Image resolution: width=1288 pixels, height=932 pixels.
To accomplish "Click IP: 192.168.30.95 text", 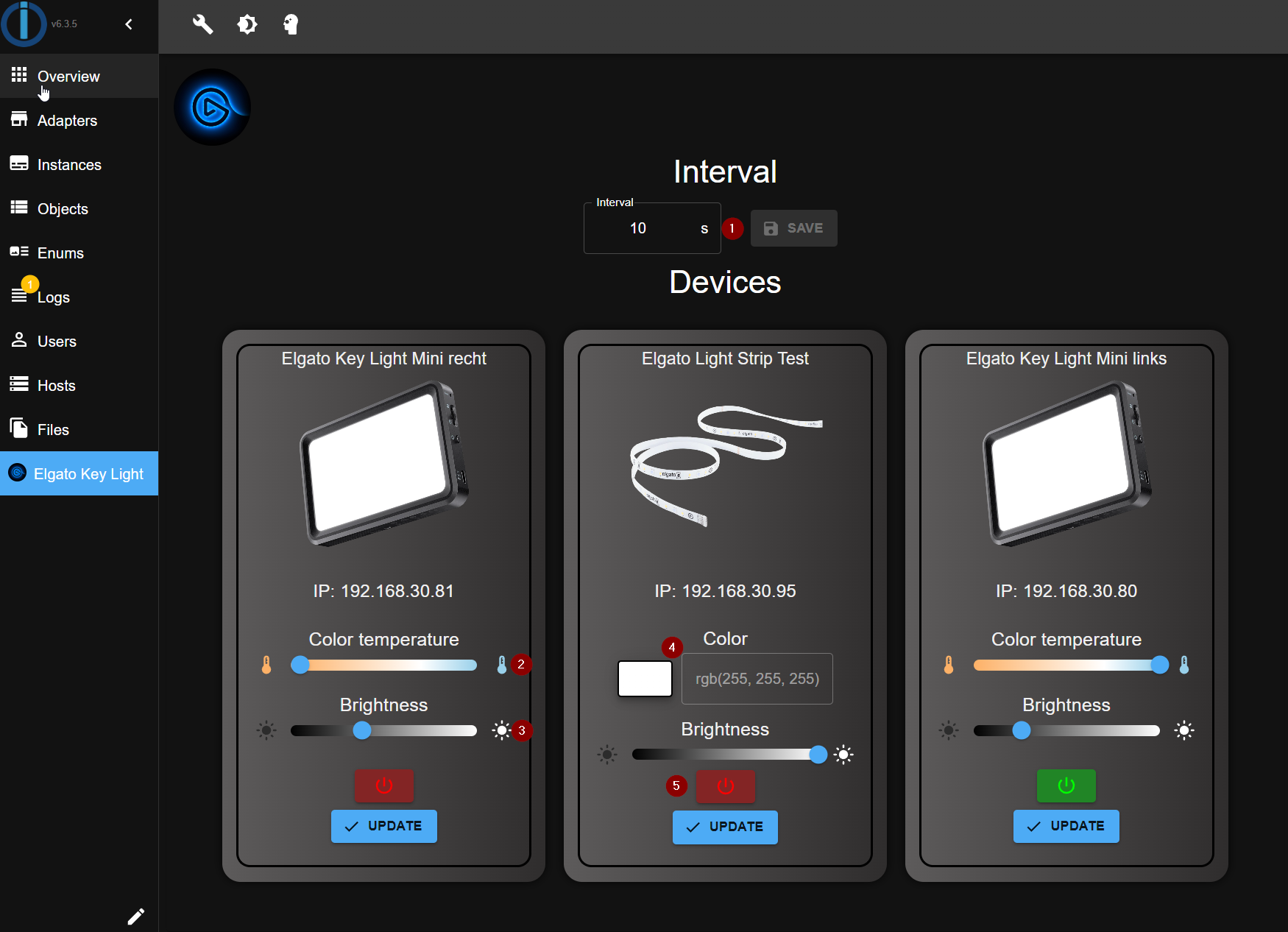I will coord(726,591).
